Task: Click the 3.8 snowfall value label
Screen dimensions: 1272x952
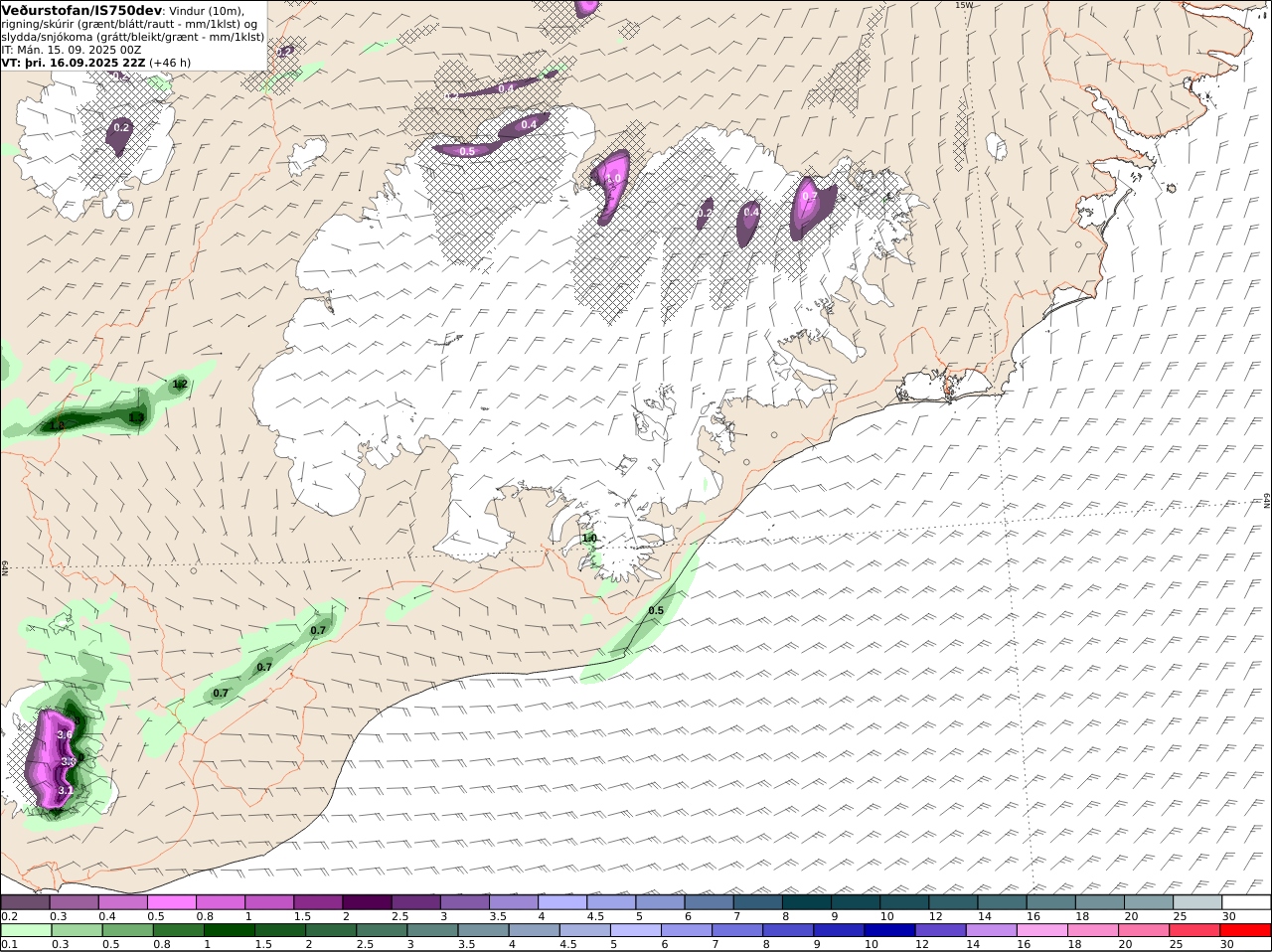Action: (69, 761)
